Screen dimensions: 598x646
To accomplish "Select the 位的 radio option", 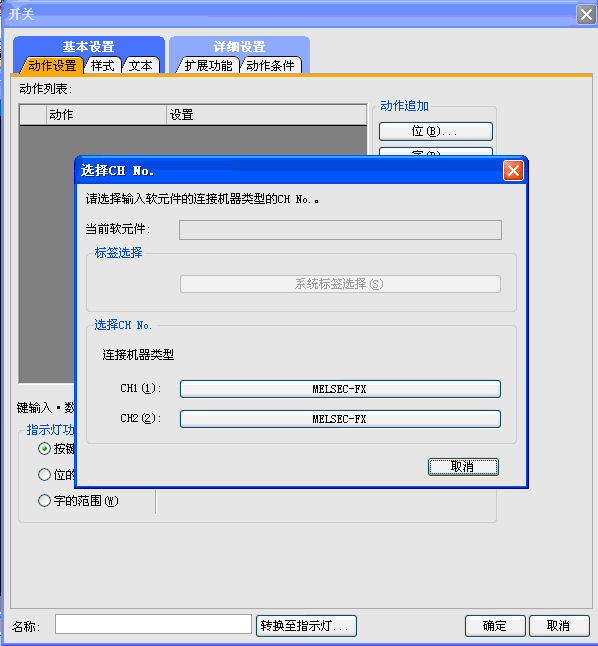I will pyautogui.click(x=45, y=475).
